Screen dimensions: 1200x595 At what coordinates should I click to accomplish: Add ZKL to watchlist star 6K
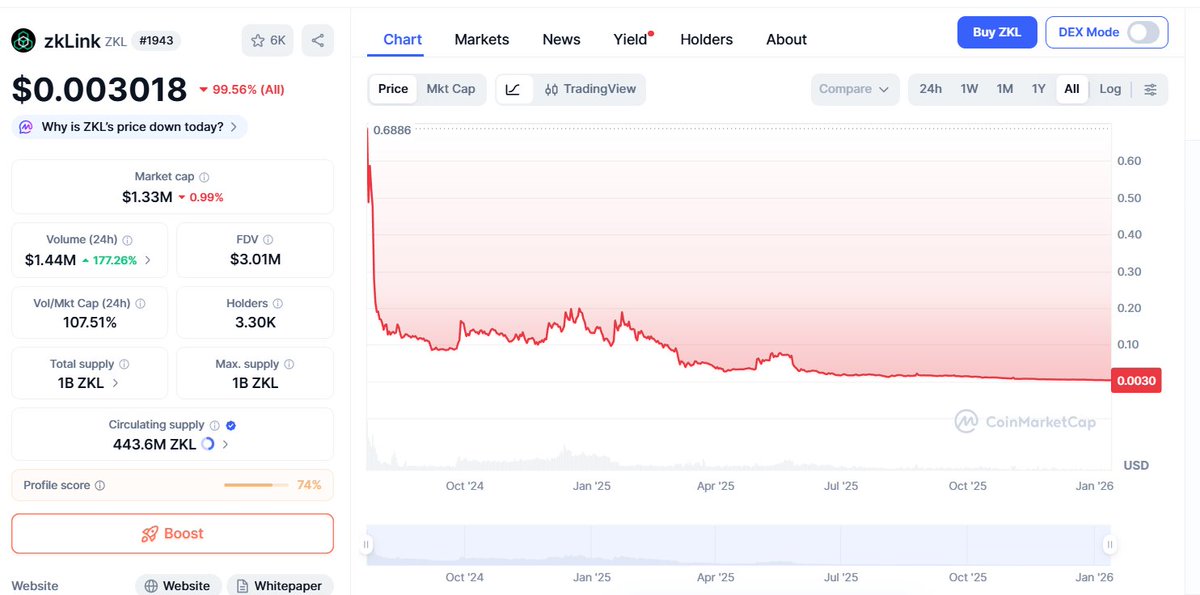point(268,40)
